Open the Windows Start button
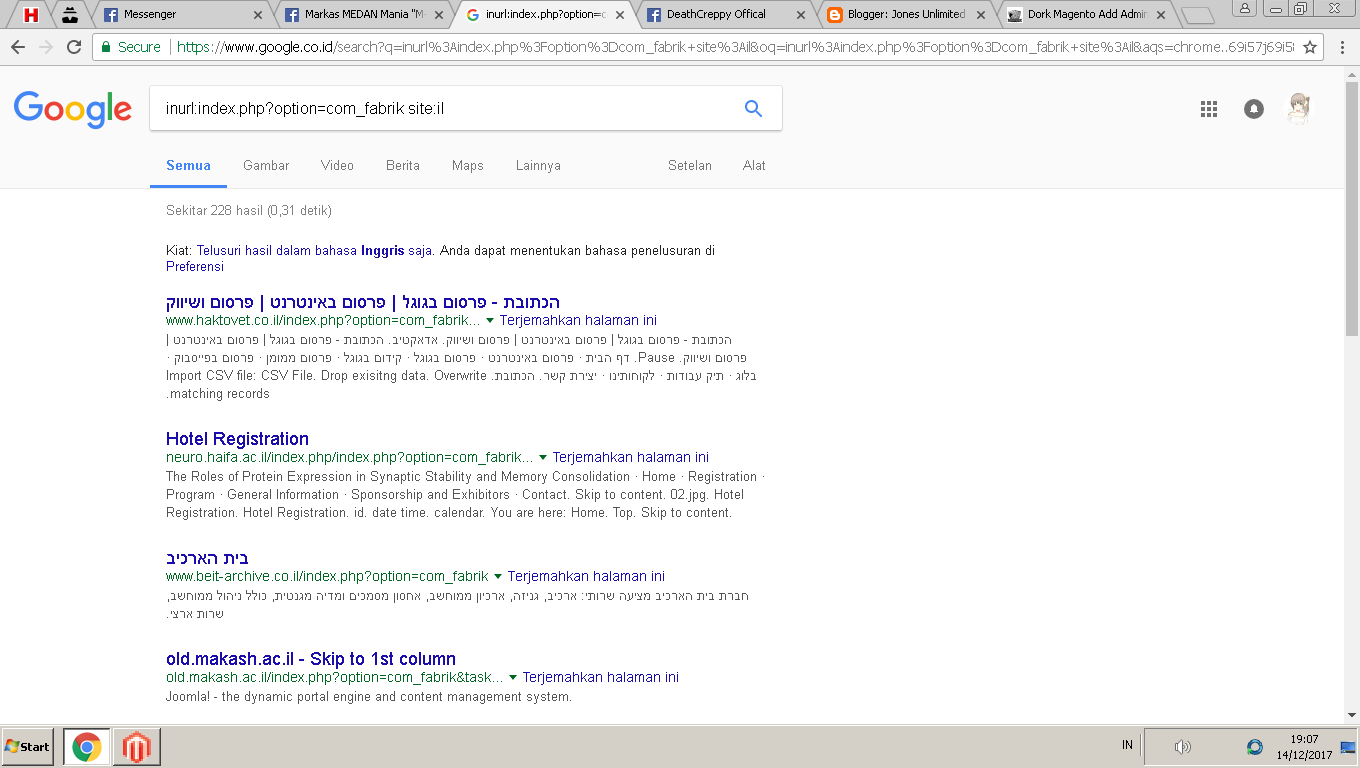 tap(28, 747)
